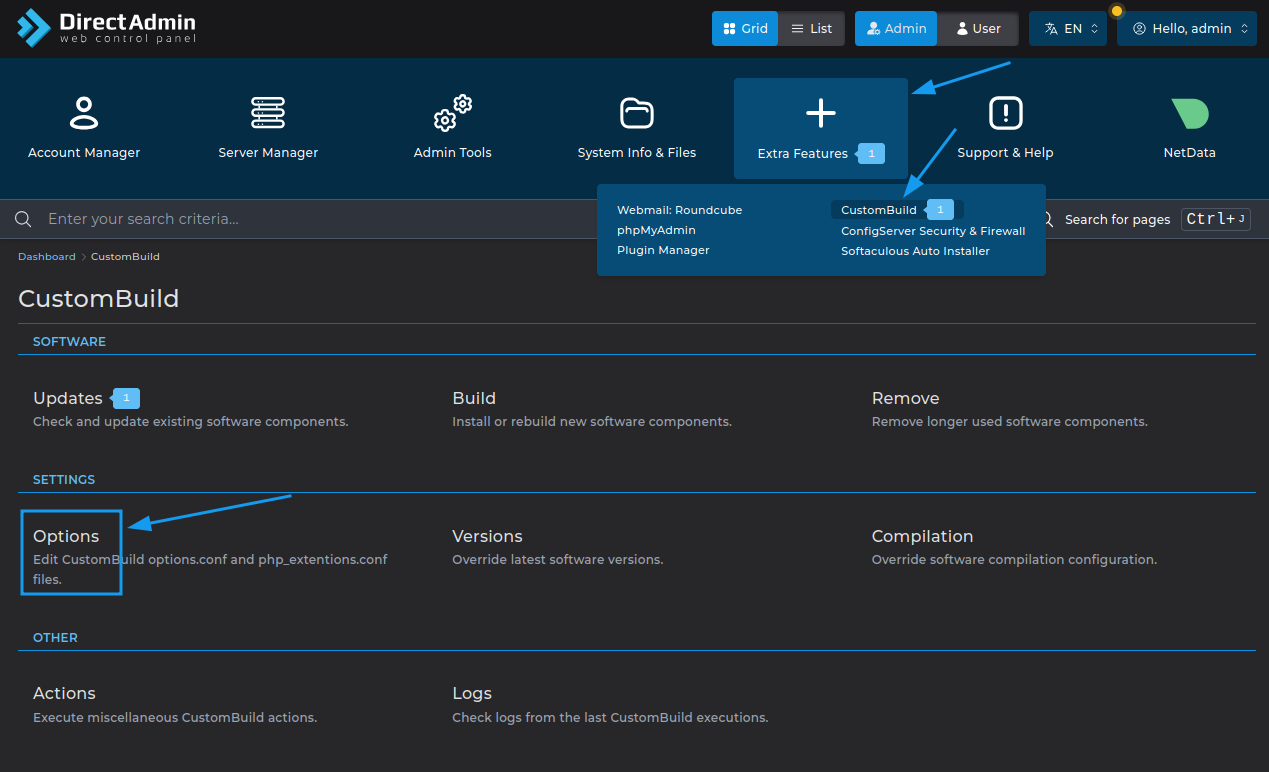Switch to Admin access level
Image resolution: width=1269 pixels, height=772 pixels.
[x=896, y=29]
